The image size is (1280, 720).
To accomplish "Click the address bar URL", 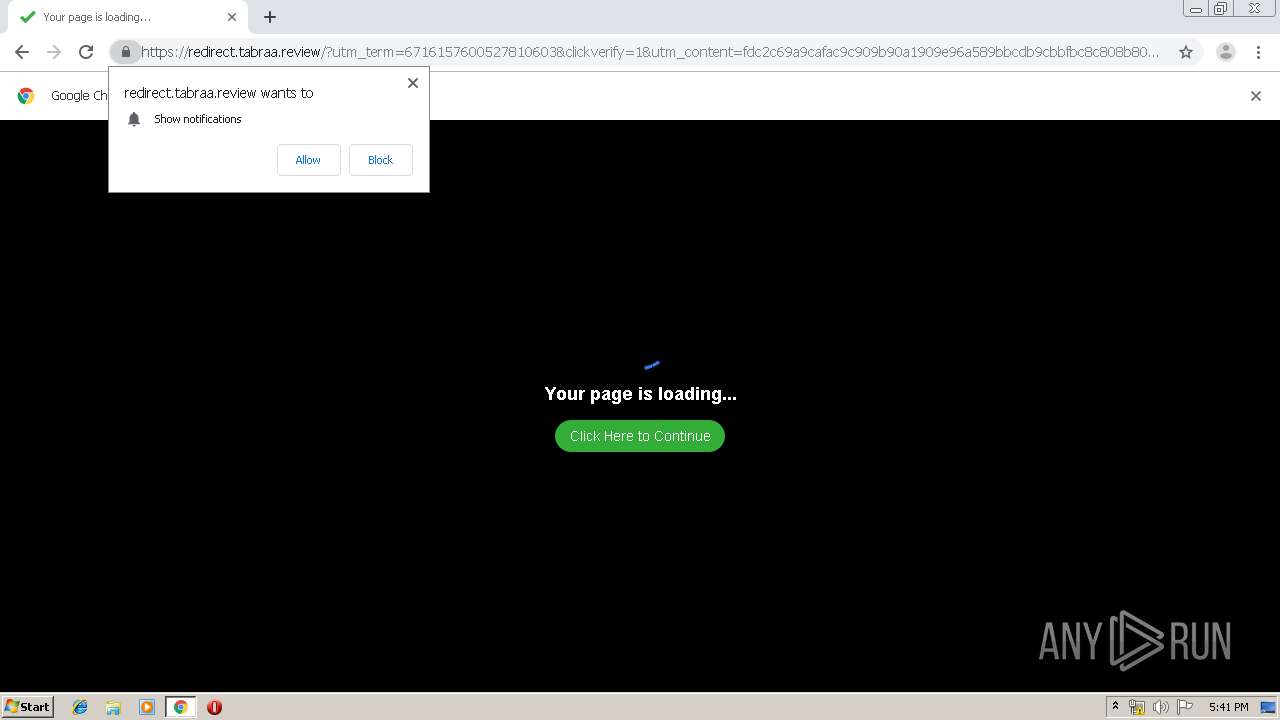I will 650,52.
